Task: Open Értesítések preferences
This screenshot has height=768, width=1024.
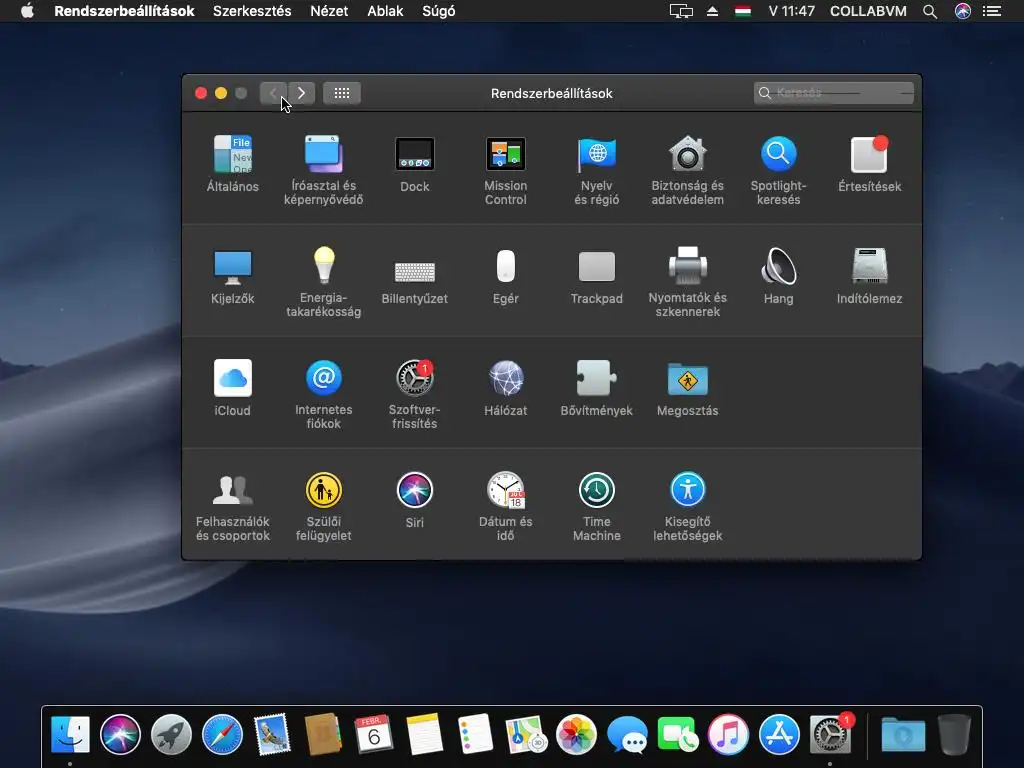Action: click(869, 163)
